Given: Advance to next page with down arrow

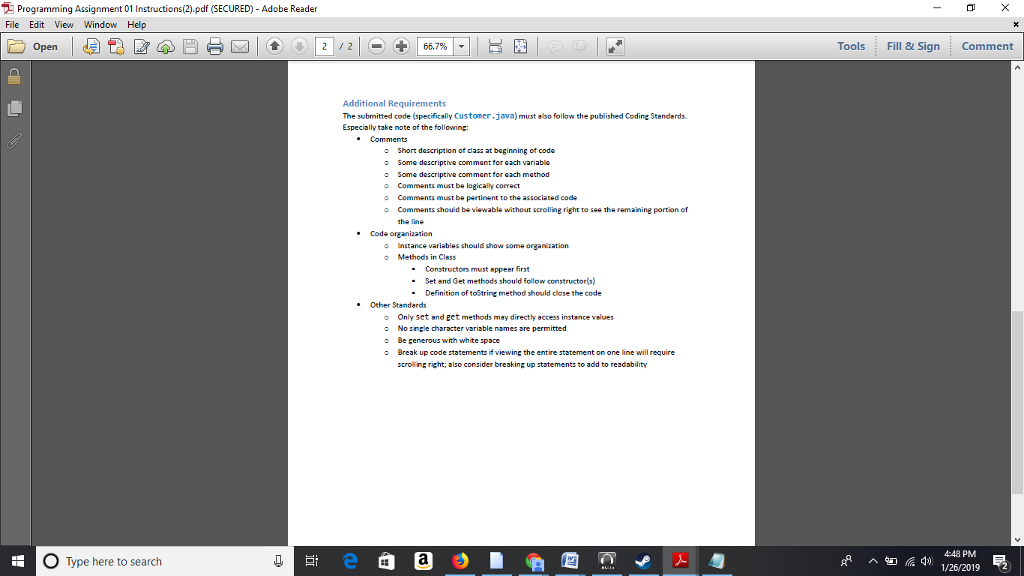Looking at the screenshot, I should tap(298, 46).
